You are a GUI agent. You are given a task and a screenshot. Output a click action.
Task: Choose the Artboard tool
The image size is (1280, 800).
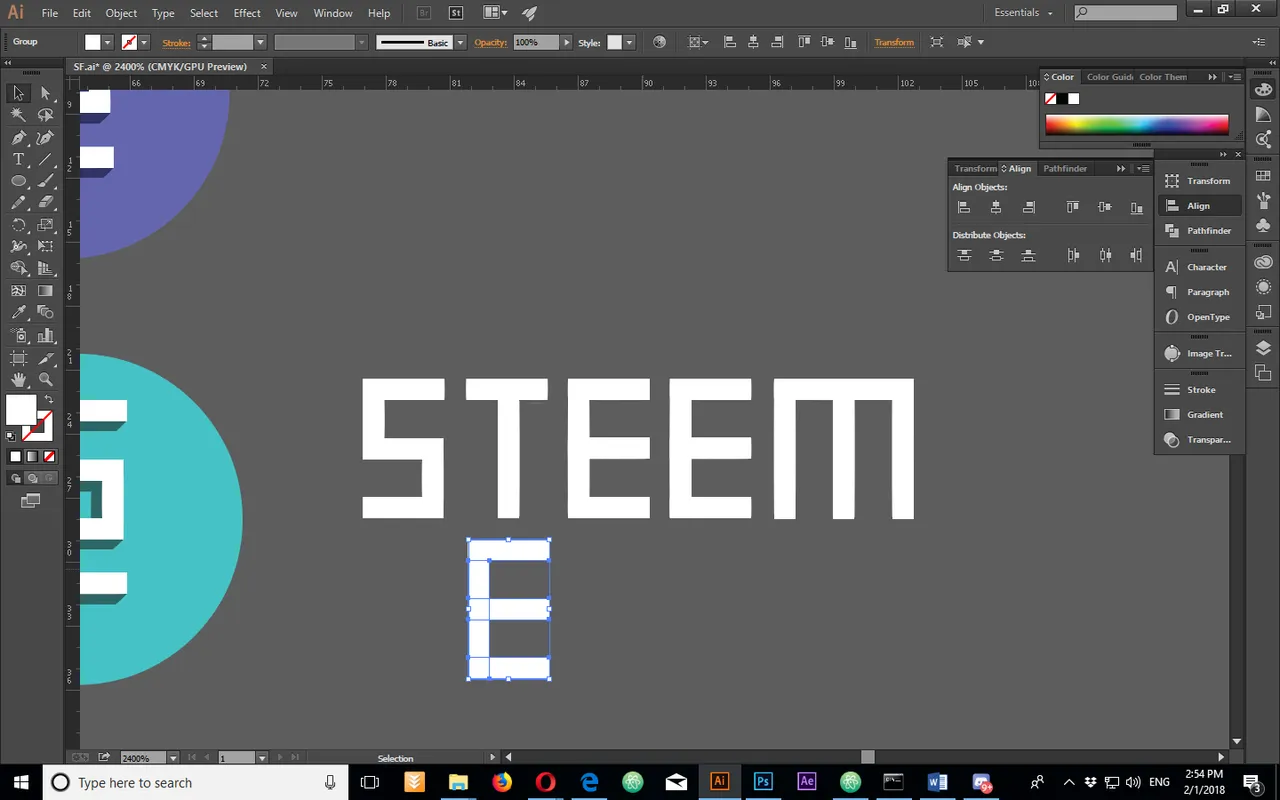click(x=18, y=358)
